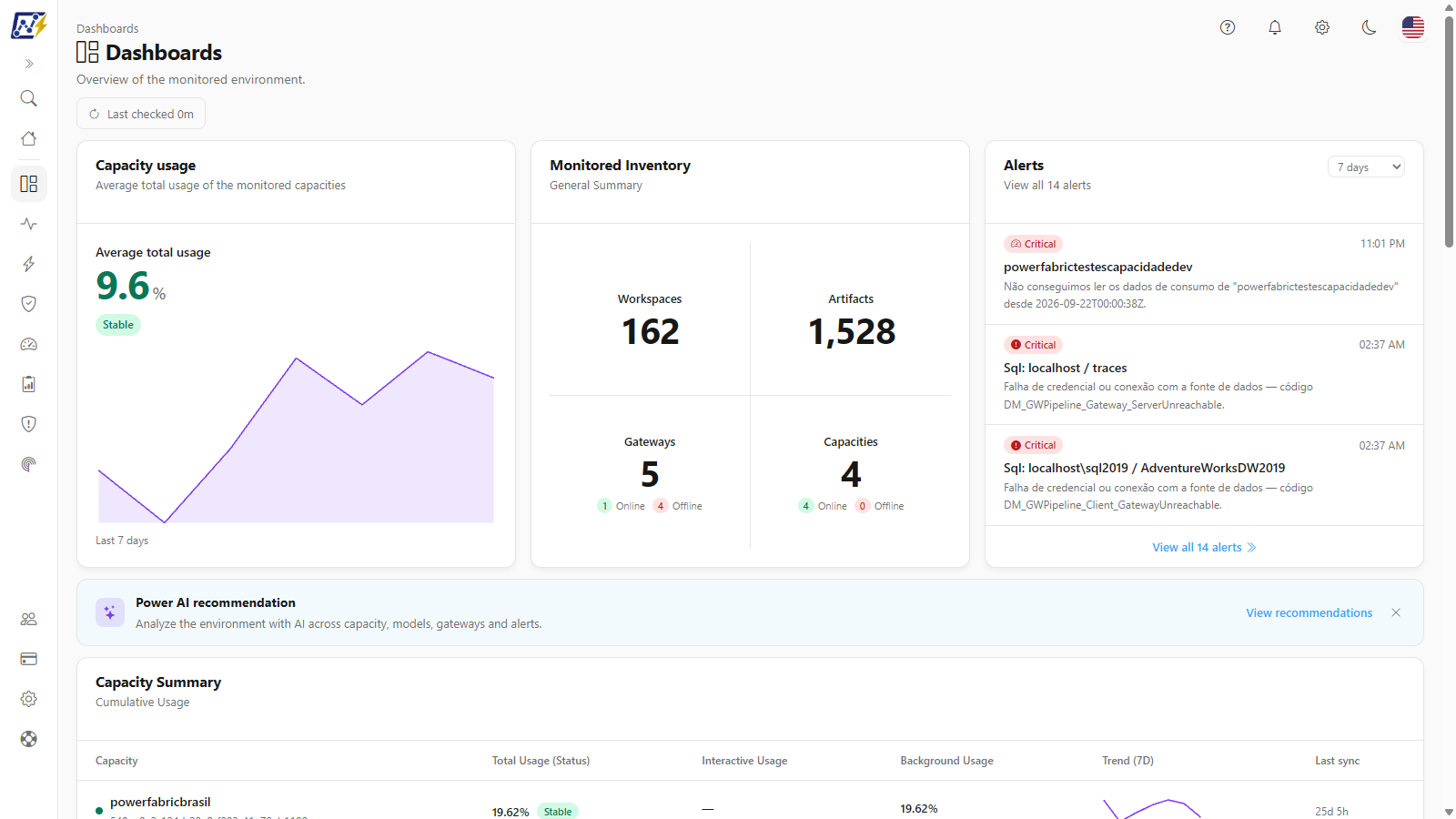Dismiss Power AI recommendation banner
Viewport: 1456px width, 819px height.
[x=1396, y=612]
